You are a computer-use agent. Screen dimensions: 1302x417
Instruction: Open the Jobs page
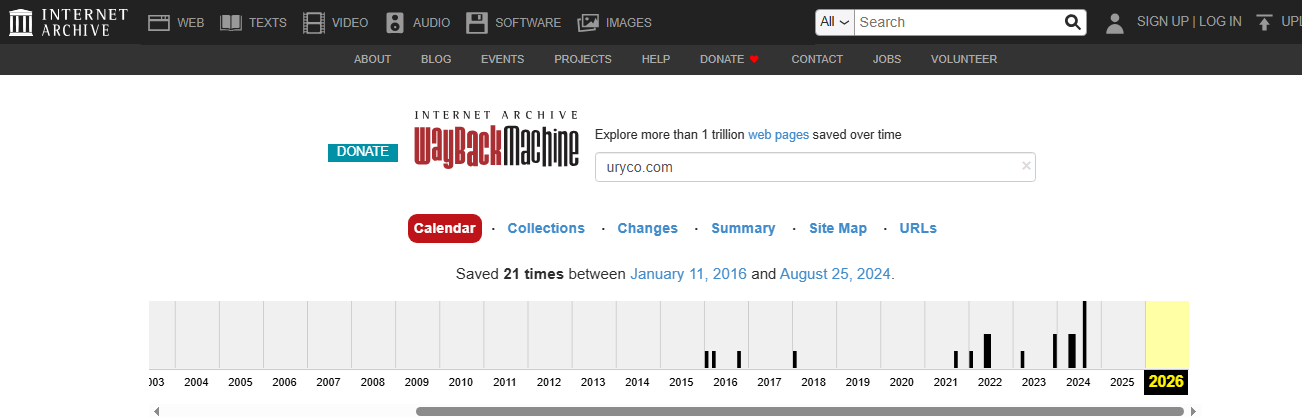[887, 59]
